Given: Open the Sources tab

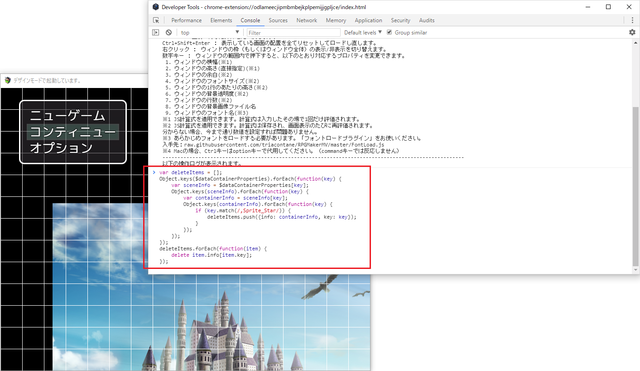Looking at the screenshot, I should (x=278, y=20).
